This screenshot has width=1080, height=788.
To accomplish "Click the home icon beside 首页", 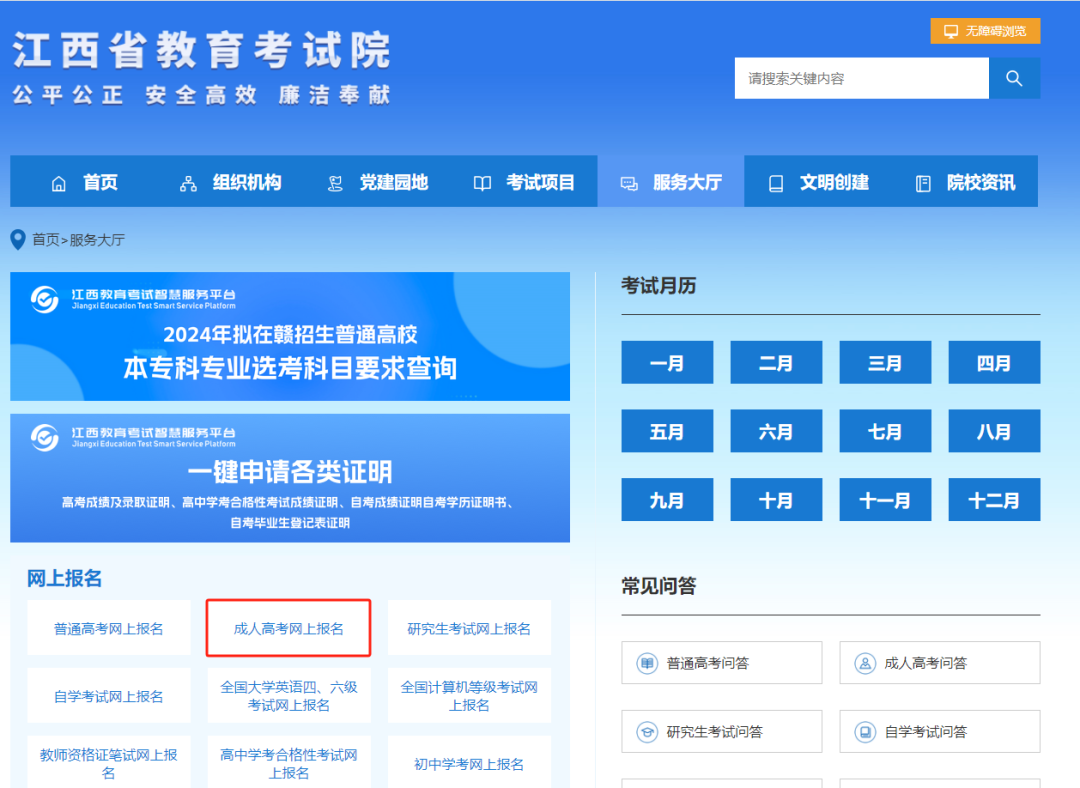I will tap(58, 182).
